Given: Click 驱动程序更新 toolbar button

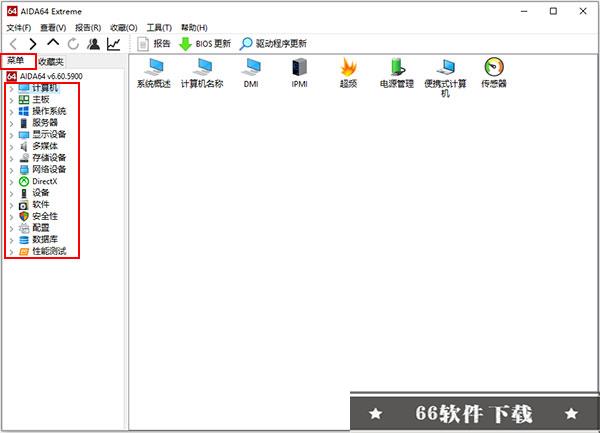Looking at the screenshot, I should (273, 44).
